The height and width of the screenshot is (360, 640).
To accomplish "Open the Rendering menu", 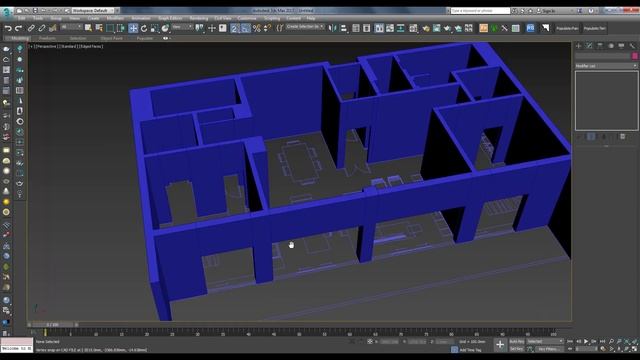I will (x=199, y=18).
